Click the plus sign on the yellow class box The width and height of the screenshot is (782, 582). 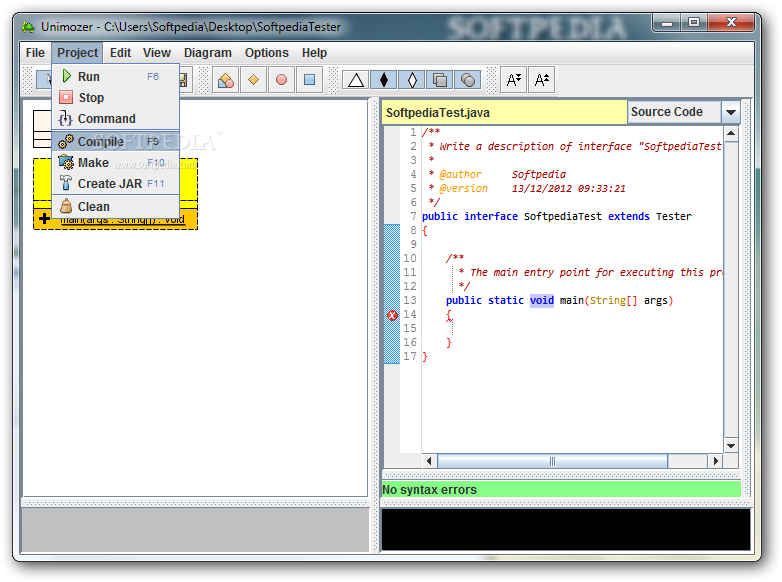pos(44,218)
